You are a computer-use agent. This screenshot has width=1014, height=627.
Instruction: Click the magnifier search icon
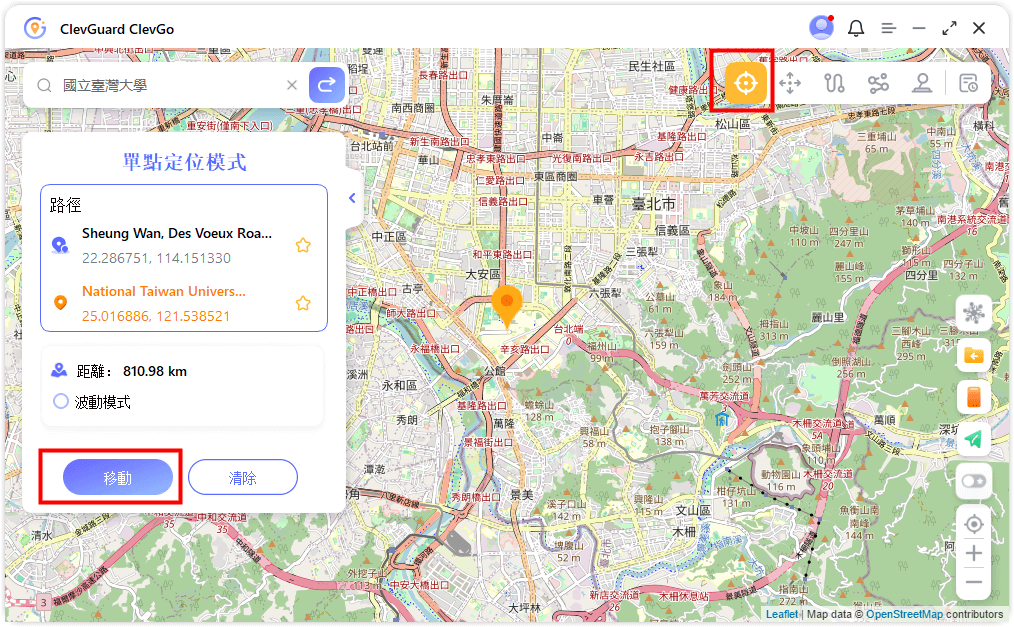44,85
